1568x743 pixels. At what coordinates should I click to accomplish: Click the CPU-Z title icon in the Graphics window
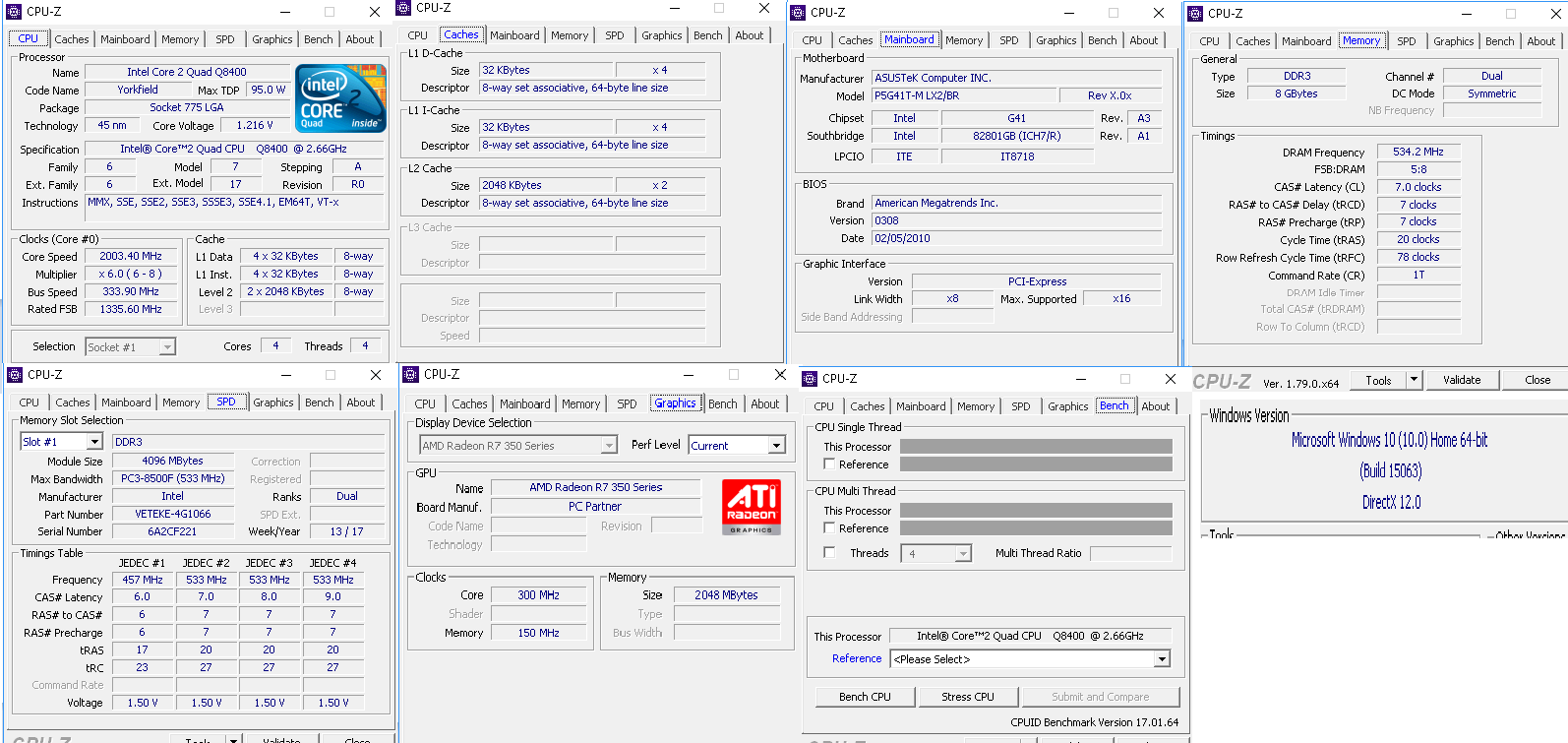tap(411, 374)
